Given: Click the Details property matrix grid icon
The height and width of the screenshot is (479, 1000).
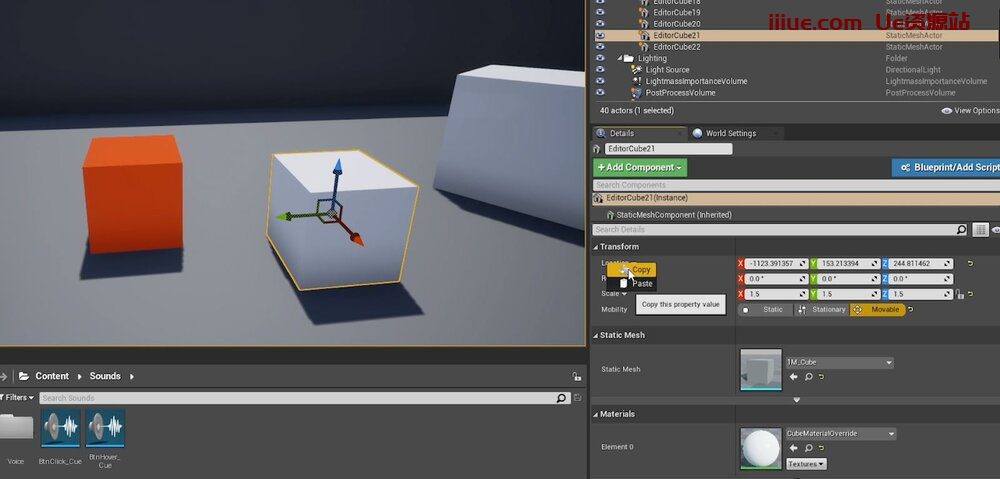Looking at the screenshot, I should 980,230.
